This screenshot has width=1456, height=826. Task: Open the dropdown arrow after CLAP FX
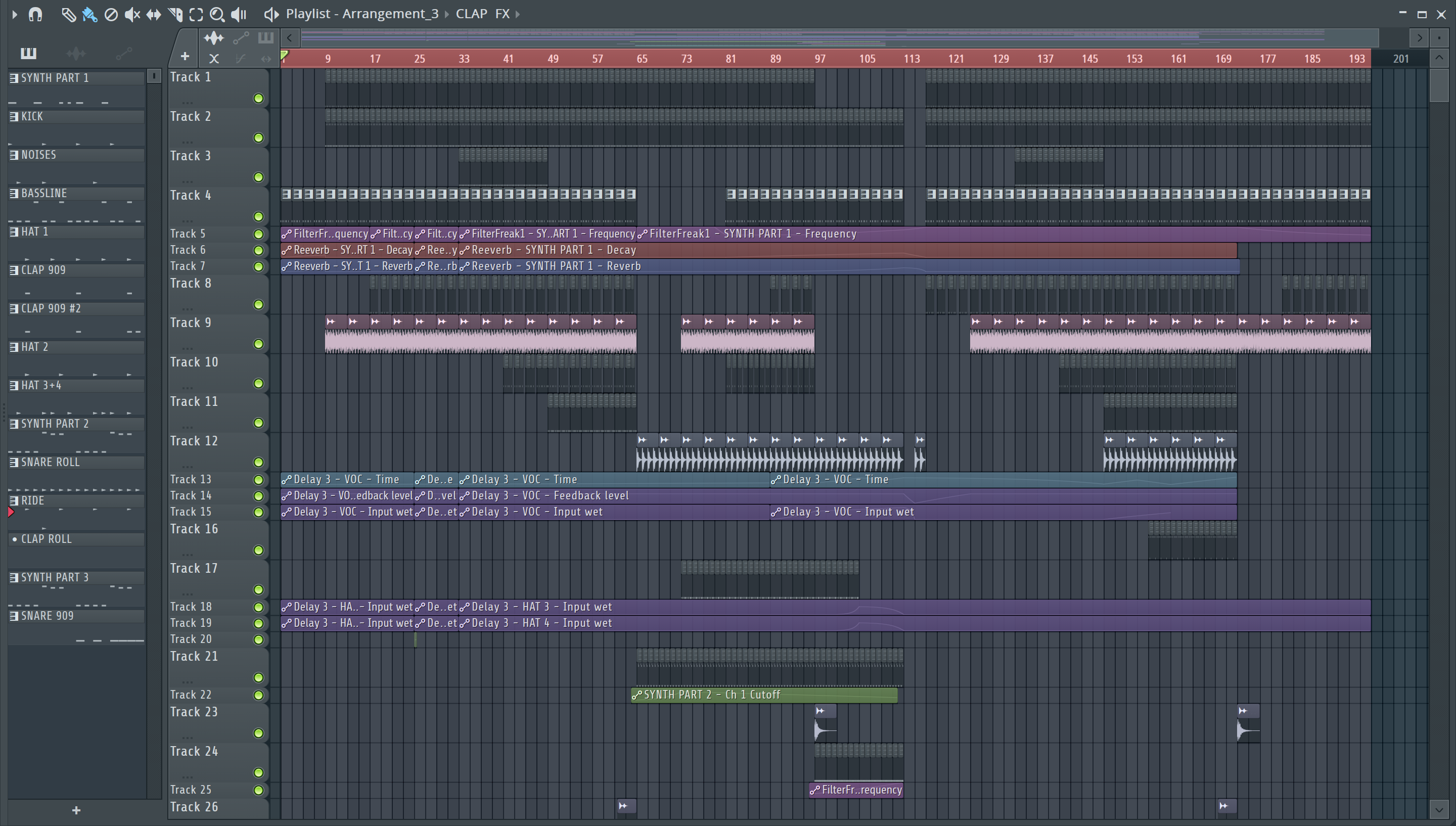tap(518, 14)
